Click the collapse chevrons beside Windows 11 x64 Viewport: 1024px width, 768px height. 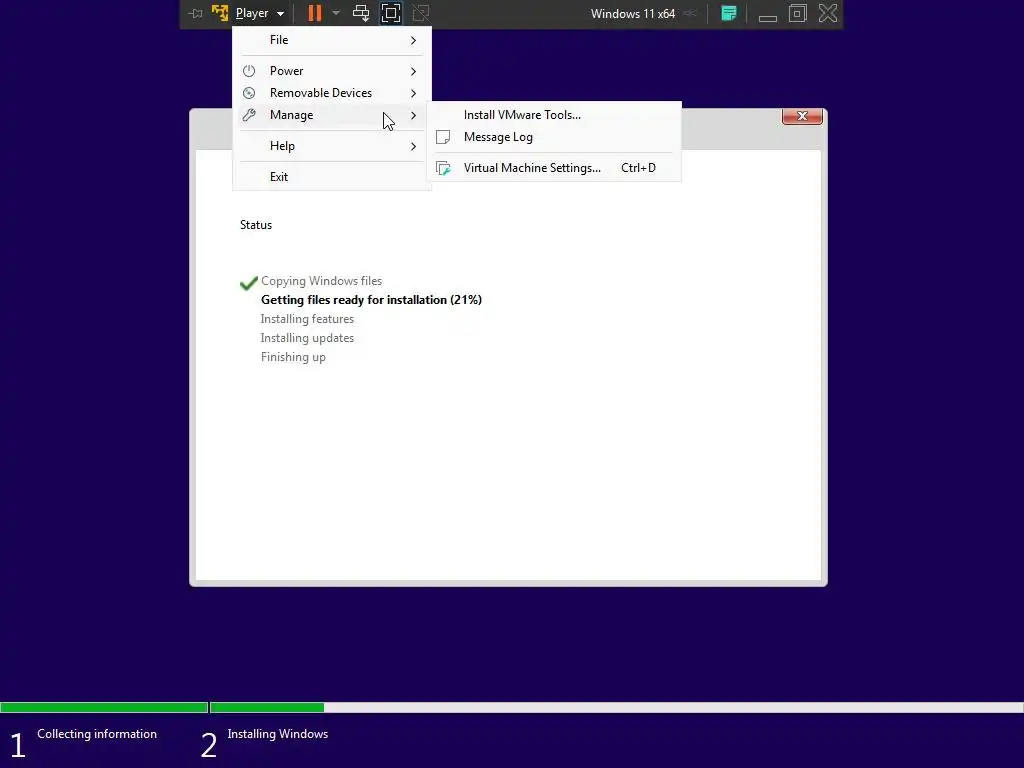click(x=690, y=13)
